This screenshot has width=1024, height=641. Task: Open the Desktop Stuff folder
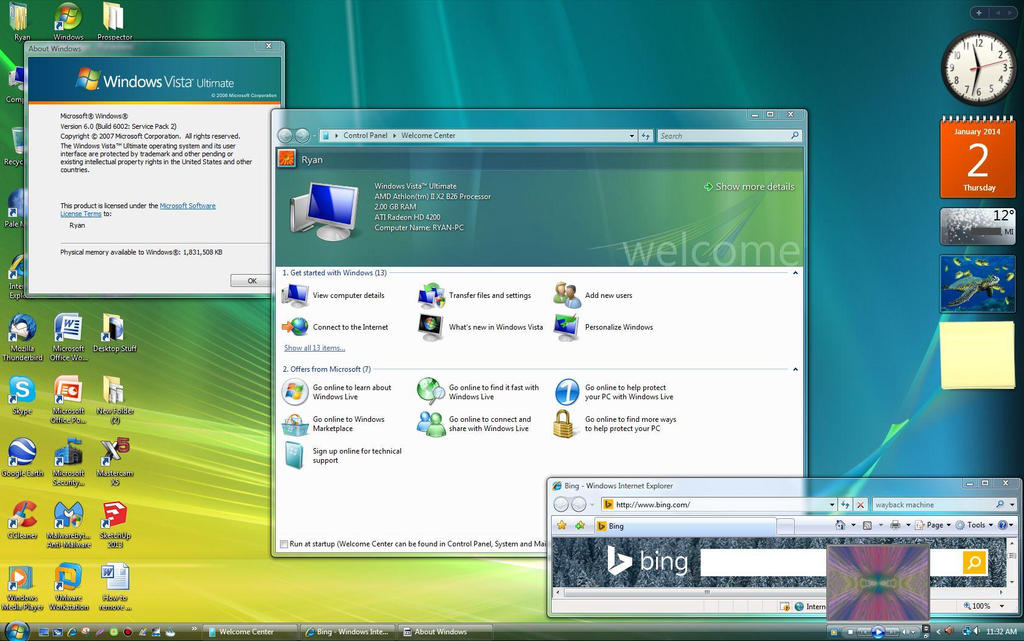click(114, 334)
